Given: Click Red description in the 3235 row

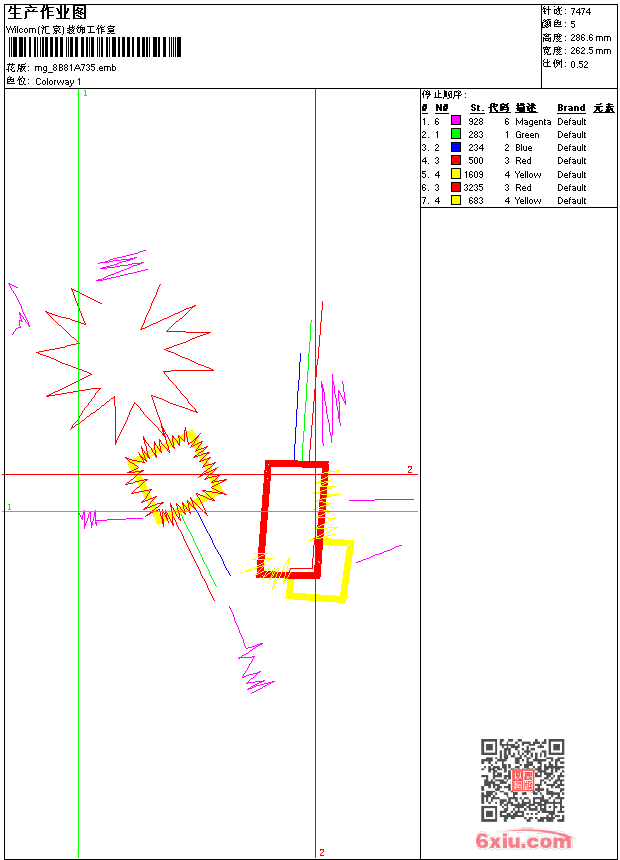Looking at the screenshot, I should [523, 188].
